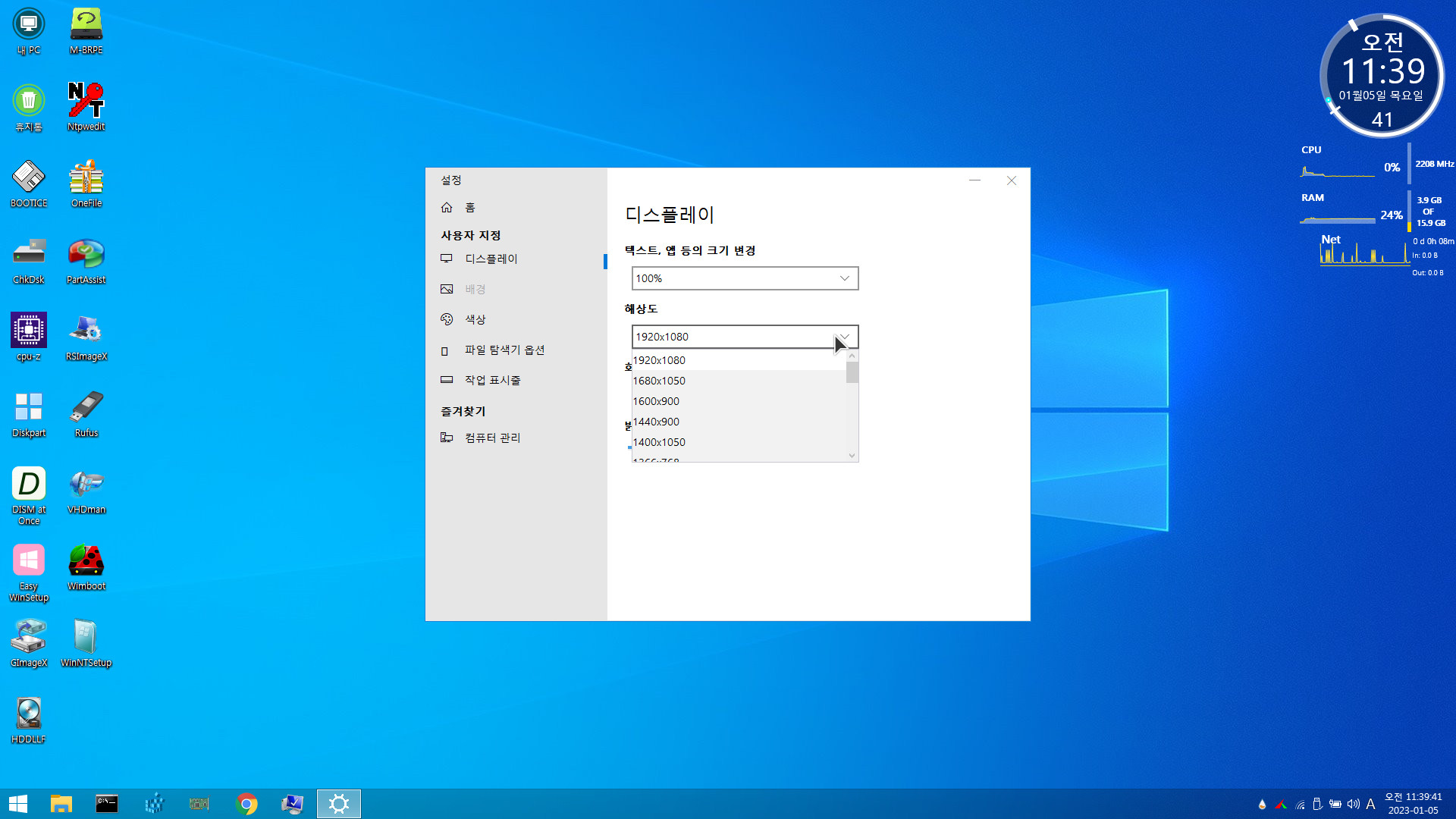Viewport: 1456px width, 819px height.
Task: Choose 1920x1080 from the resolution list
Action: click(739, 360)
